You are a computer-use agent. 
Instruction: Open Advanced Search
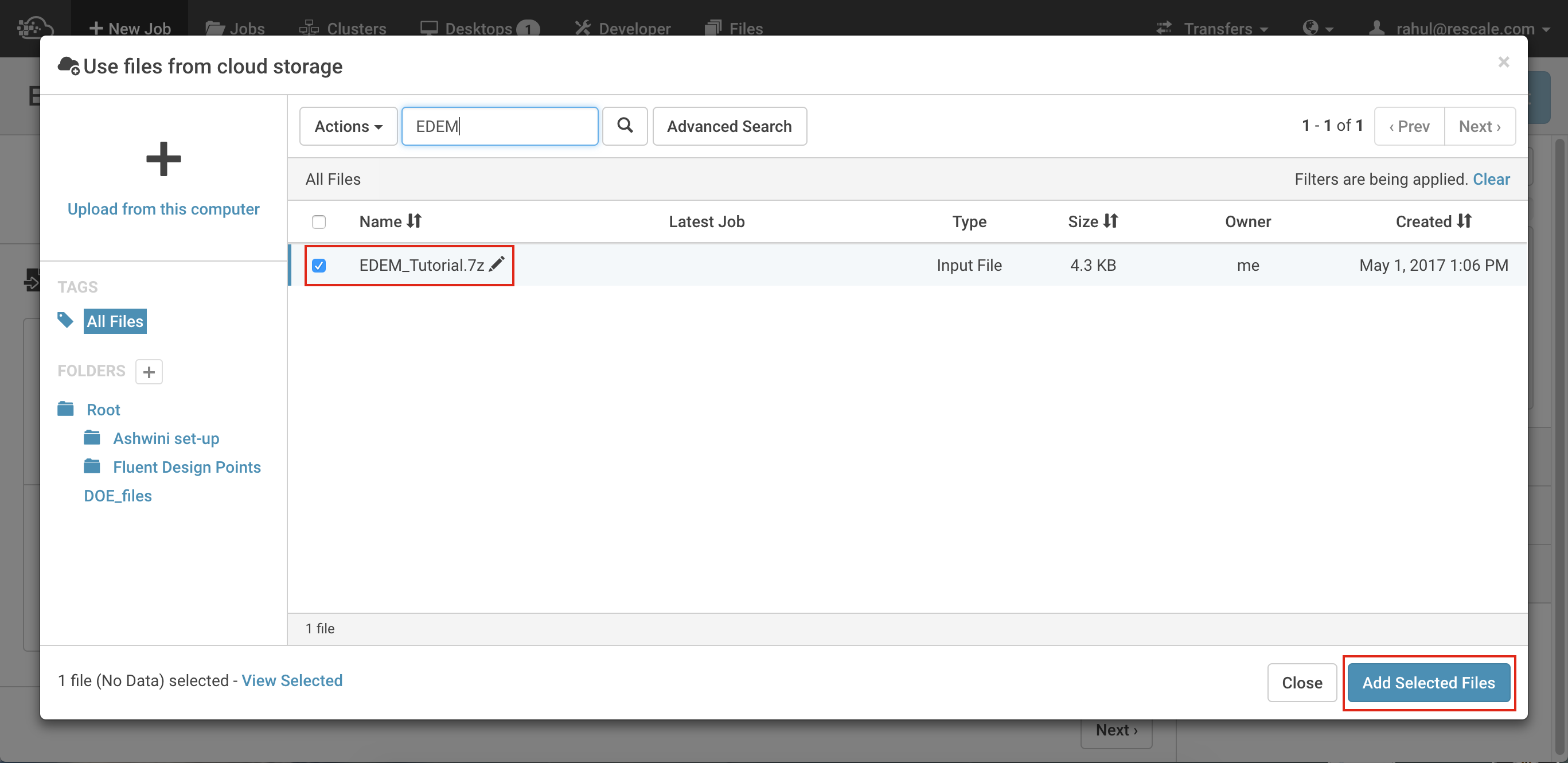729,126
